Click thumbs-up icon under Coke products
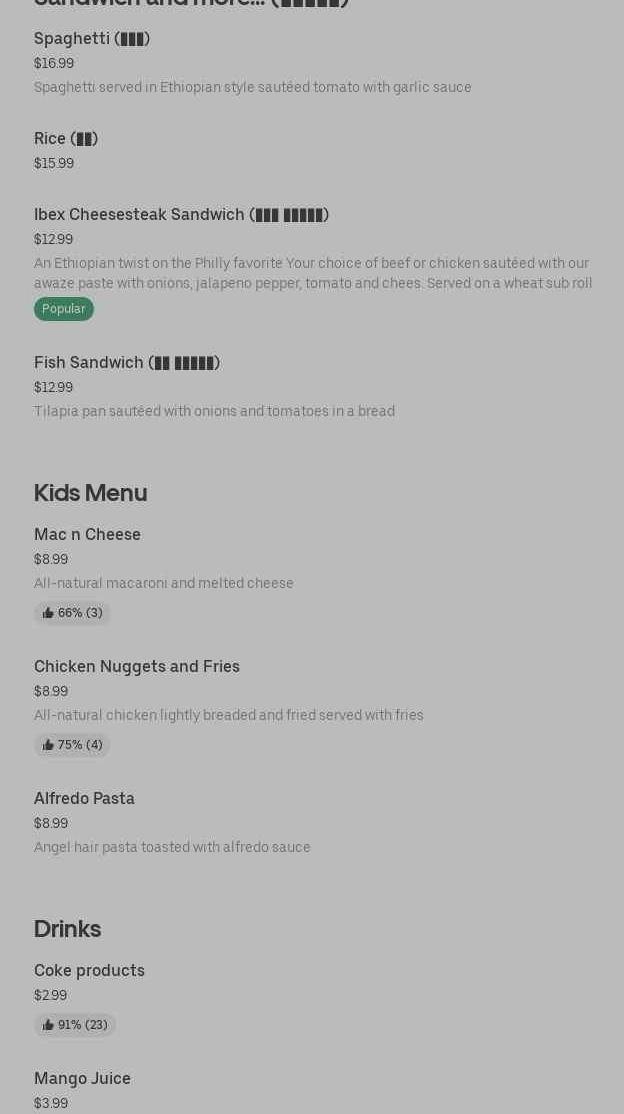The height and width of the screenshot is (1114, 624). pos(48,1025)
